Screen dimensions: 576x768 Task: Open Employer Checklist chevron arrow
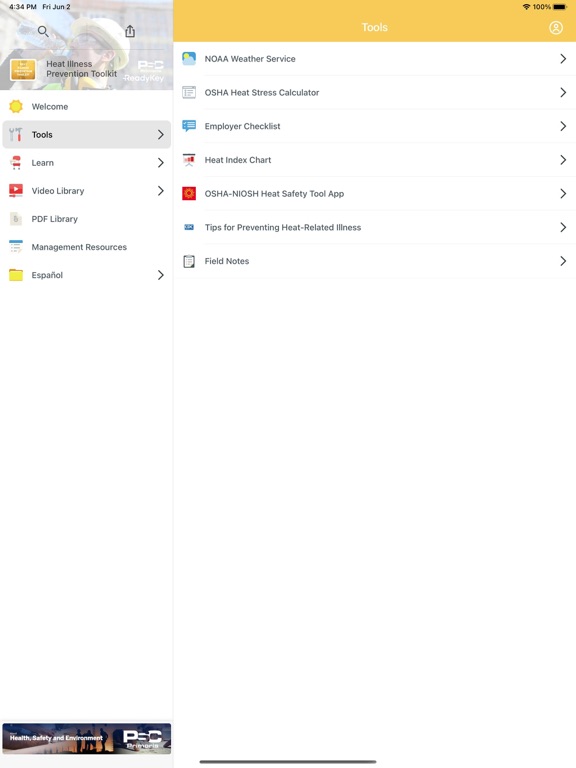pyautogui.click(x=563, y=126)
